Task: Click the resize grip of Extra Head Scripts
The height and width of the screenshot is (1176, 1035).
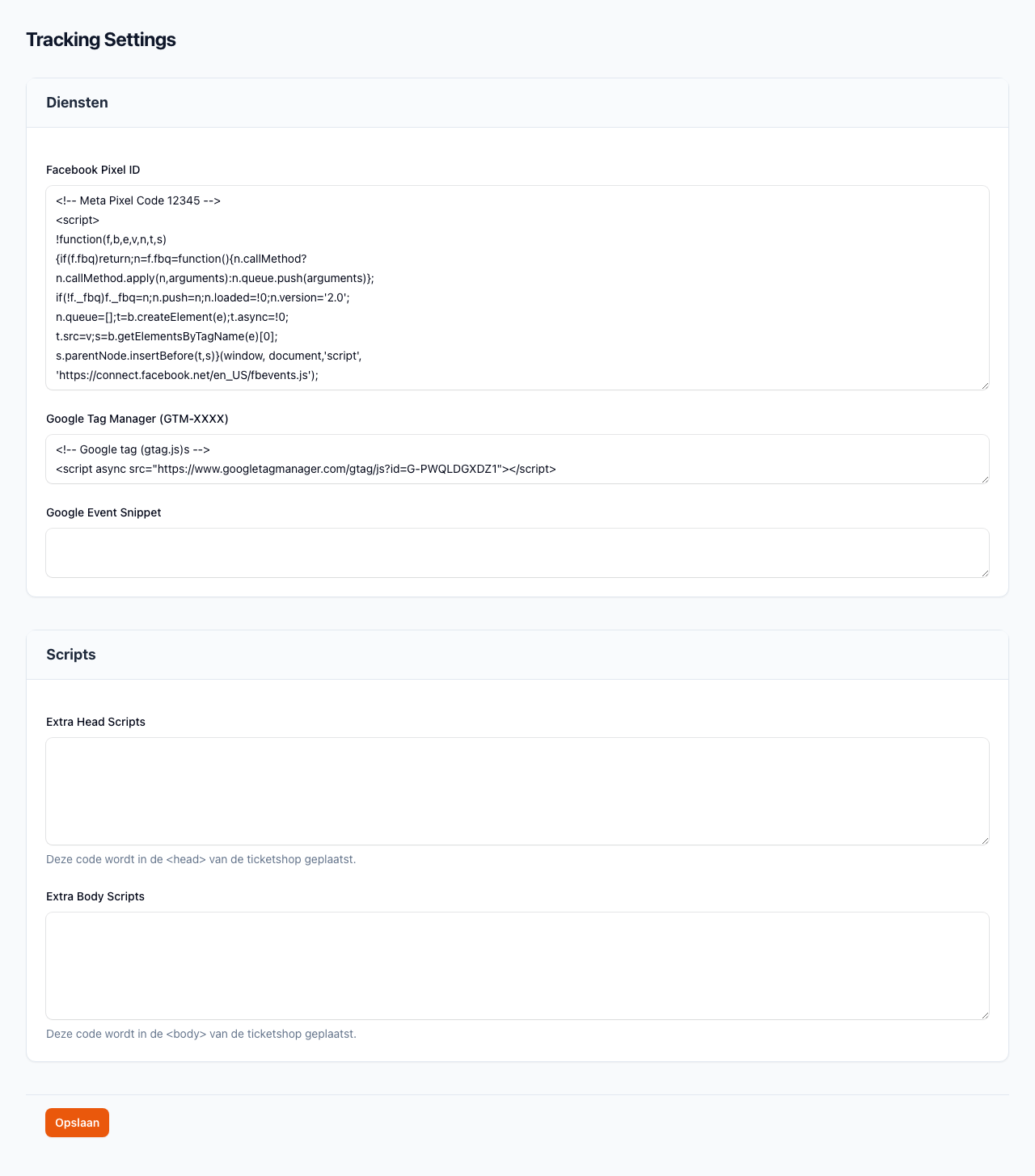Action: [x=984, y=841]
